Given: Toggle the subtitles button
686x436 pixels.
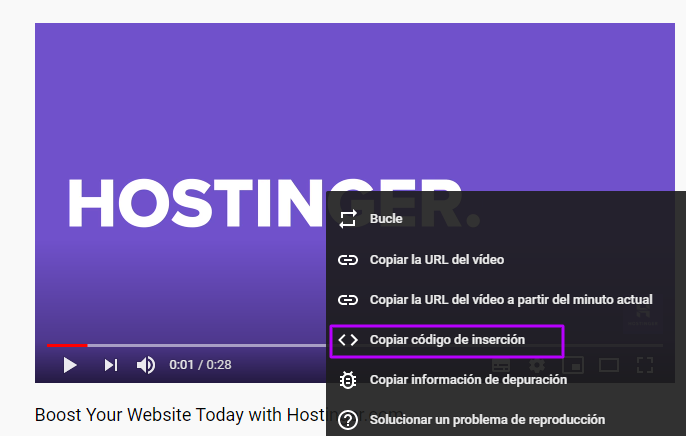Looking at the screenshot, I should 501,365.
